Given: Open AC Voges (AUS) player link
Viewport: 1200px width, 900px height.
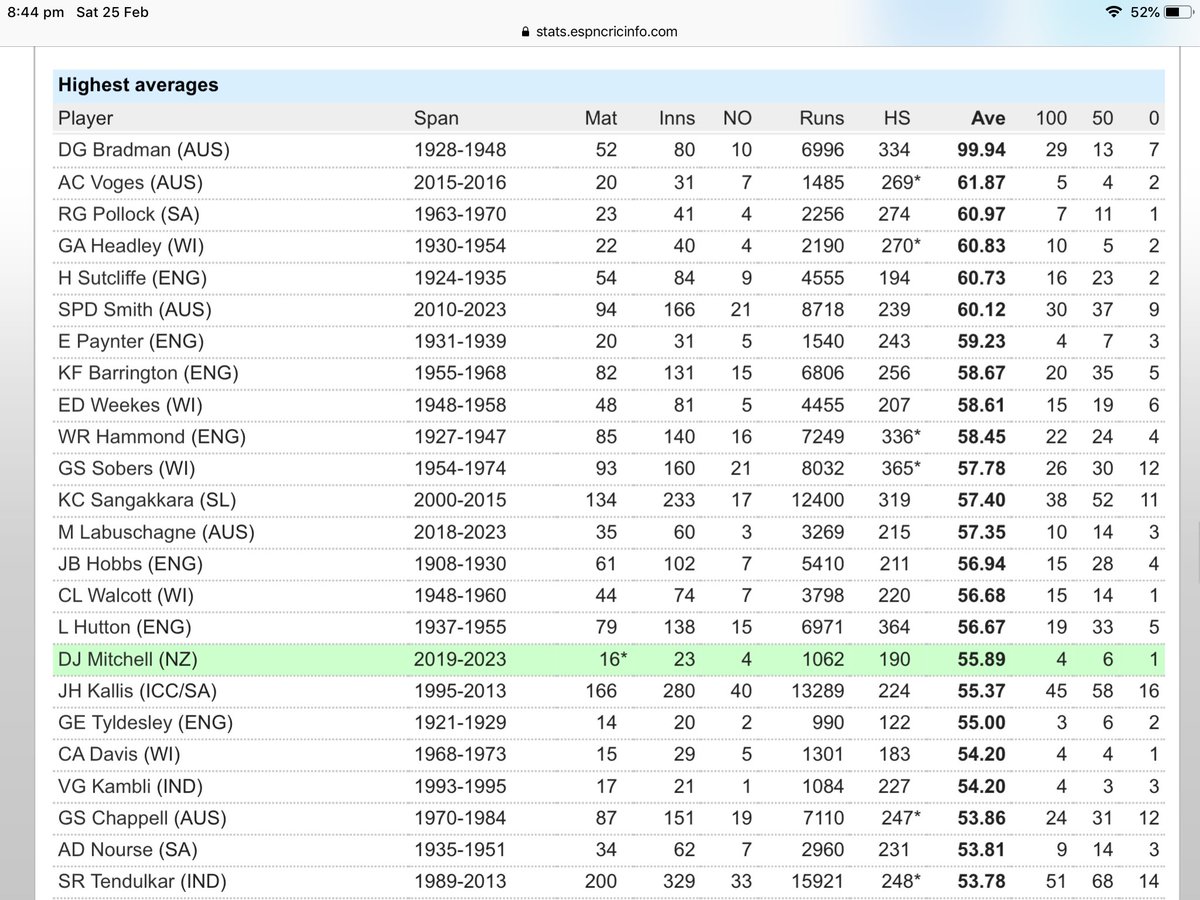Looking at the screenshot, I should pos(130,182).
